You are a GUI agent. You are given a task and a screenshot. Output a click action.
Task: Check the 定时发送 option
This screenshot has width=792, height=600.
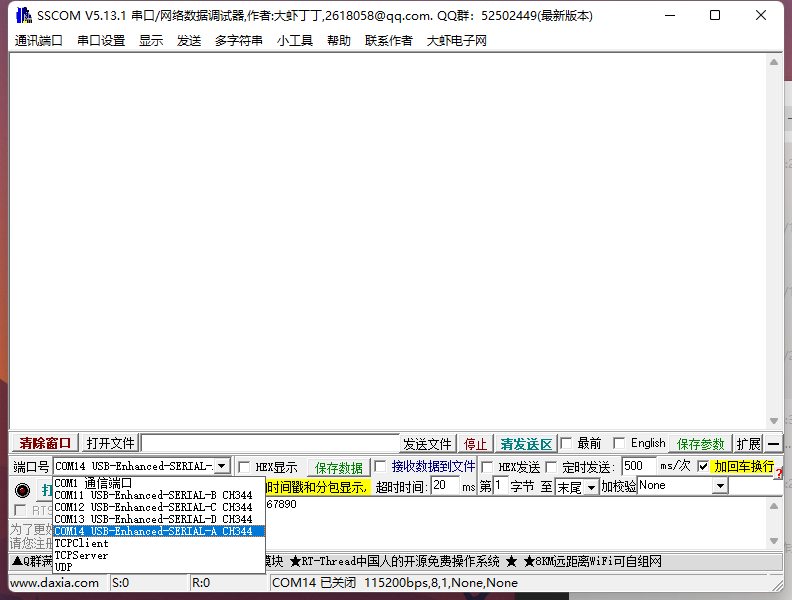click(551, 467)
